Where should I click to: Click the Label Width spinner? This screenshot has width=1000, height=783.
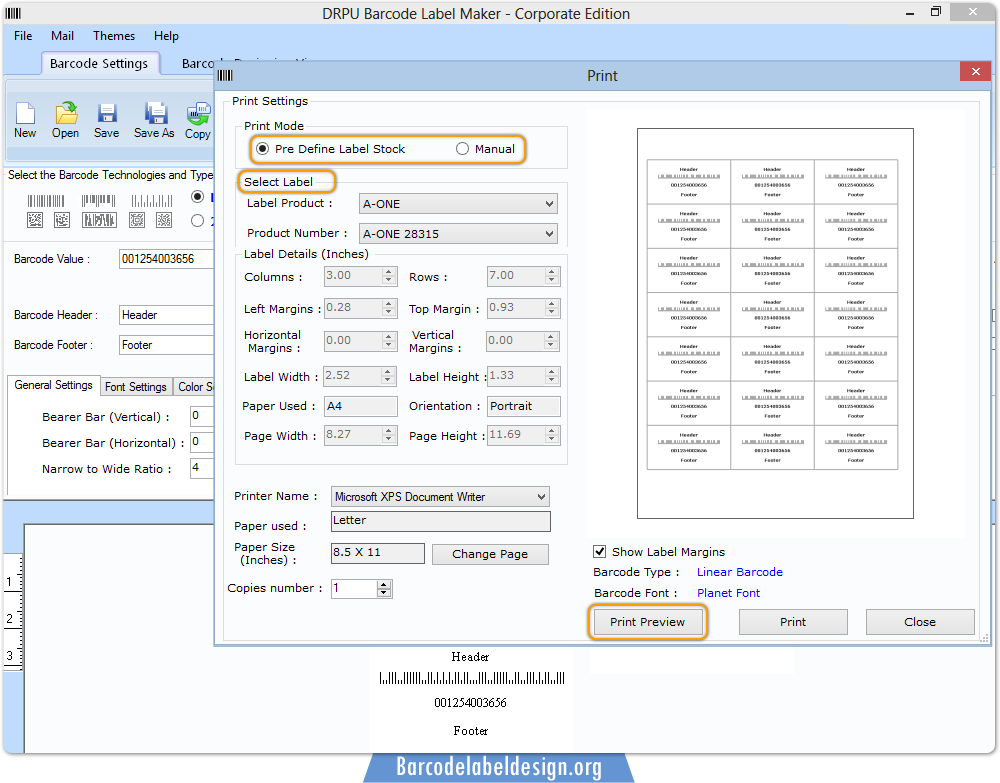click(388, 376)
